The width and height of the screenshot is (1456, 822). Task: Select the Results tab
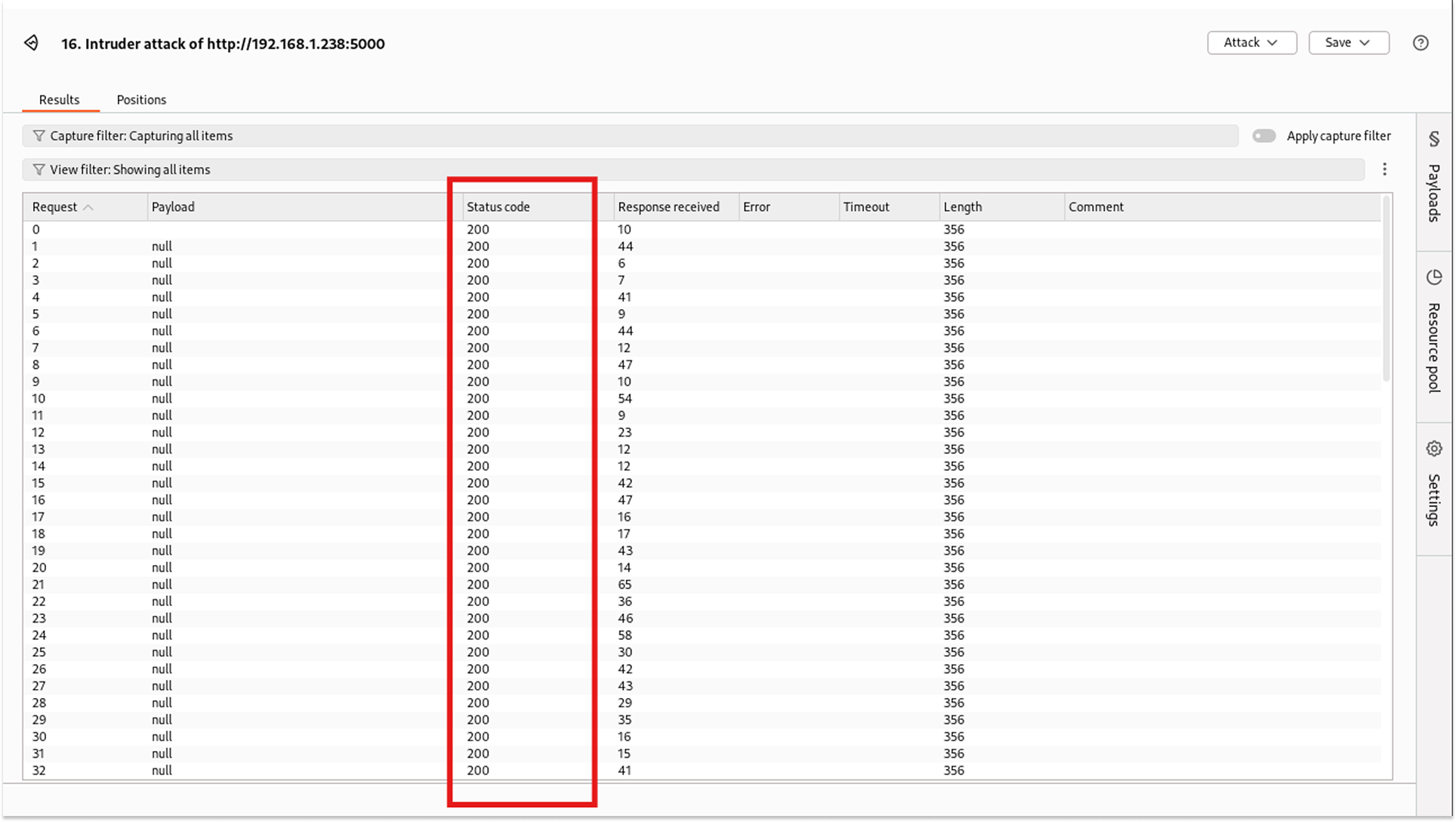pyautogui.click(x=58, y=99)
